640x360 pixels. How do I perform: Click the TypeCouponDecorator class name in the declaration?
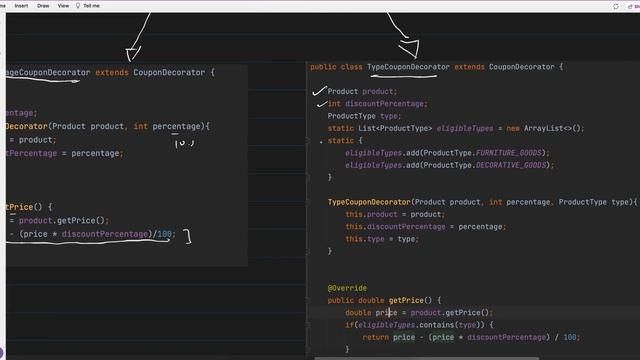[x=408, y=67]
